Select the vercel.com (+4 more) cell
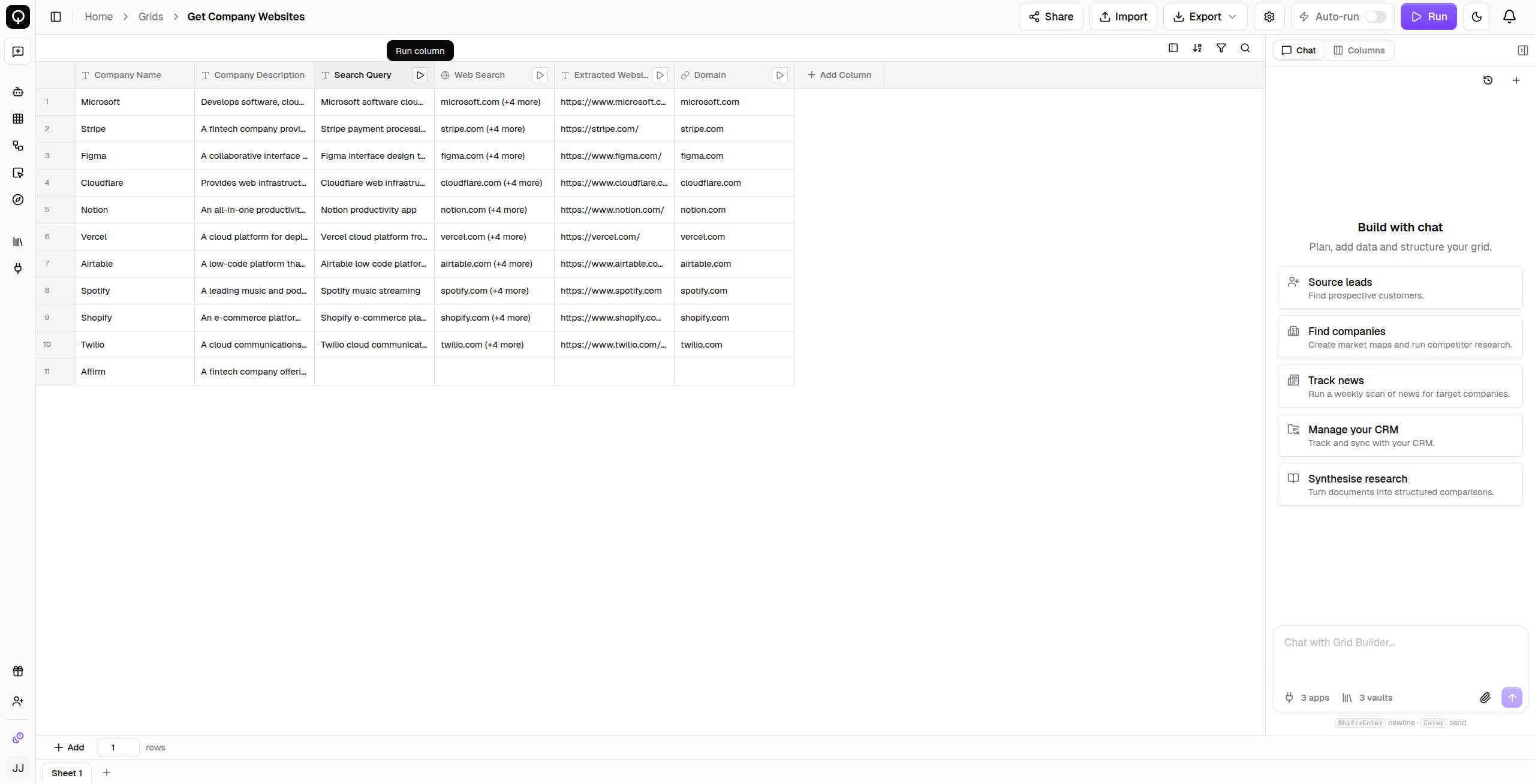Screen dimensions: 1535x784 coord(494,237)
